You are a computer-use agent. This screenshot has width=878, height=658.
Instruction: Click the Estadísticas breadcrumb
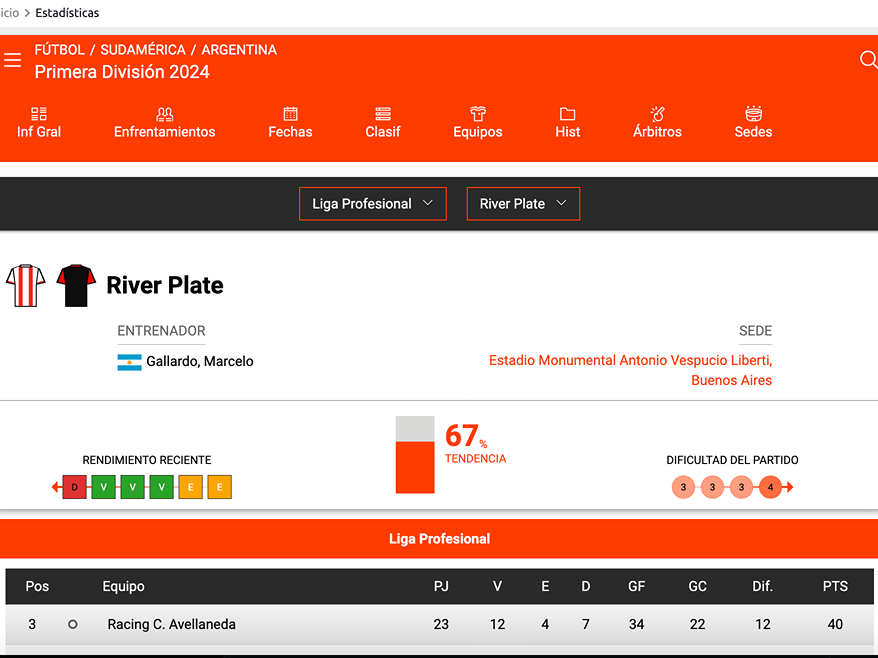point(67,13)
